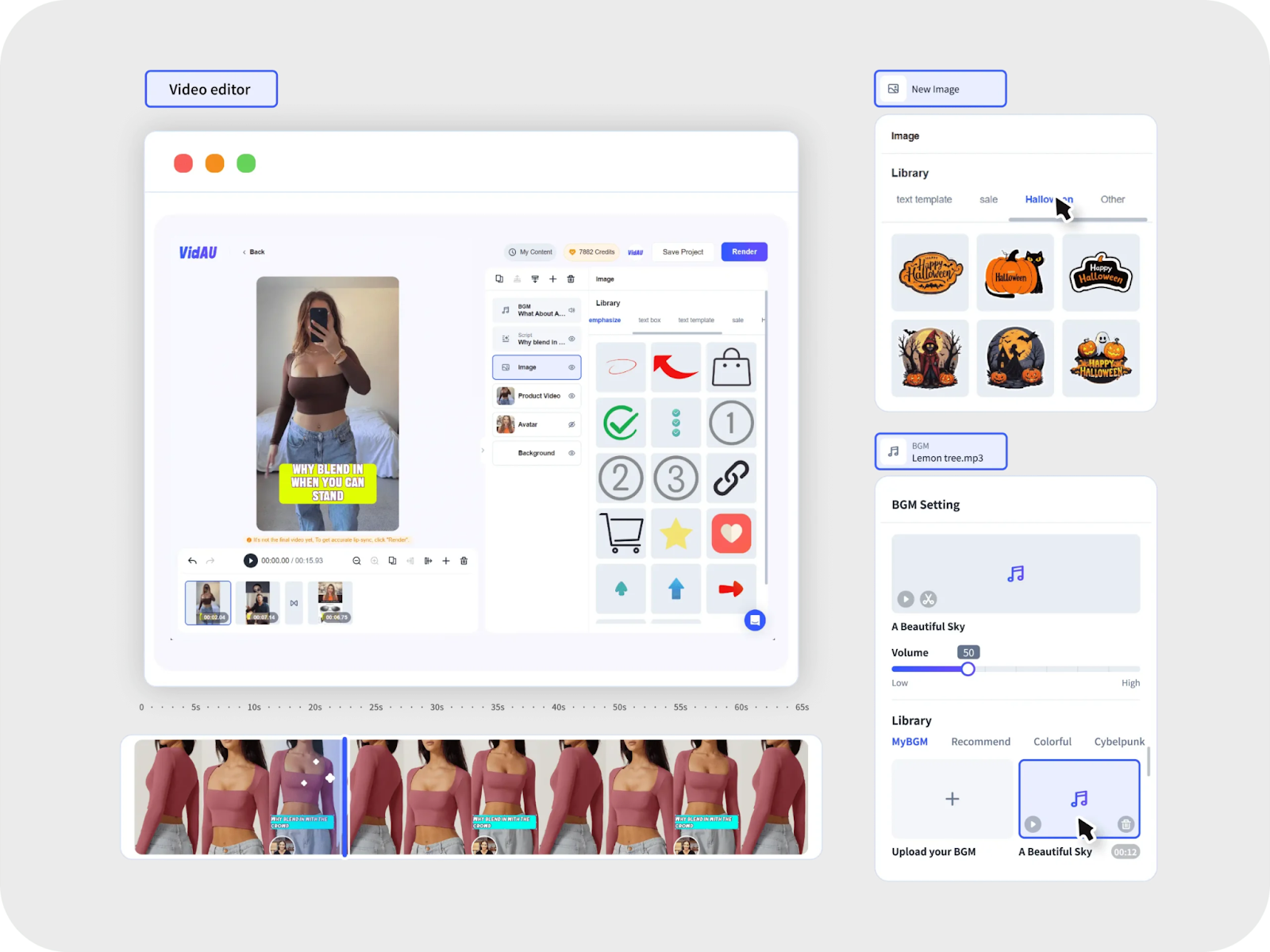Screen dimensions: 1270x952
Task: Select the Cybelpunk BGM tab
Action: (1119, 742)
